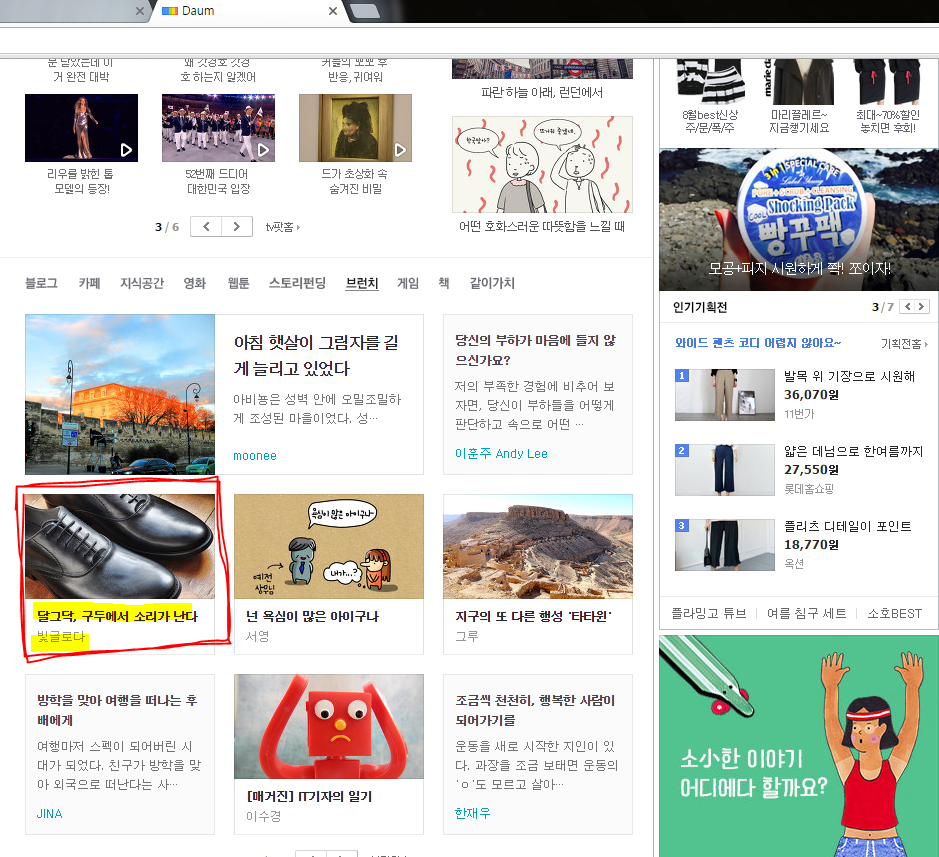
Task: Switch to the 카페 tab
Action: pos(89,283)
